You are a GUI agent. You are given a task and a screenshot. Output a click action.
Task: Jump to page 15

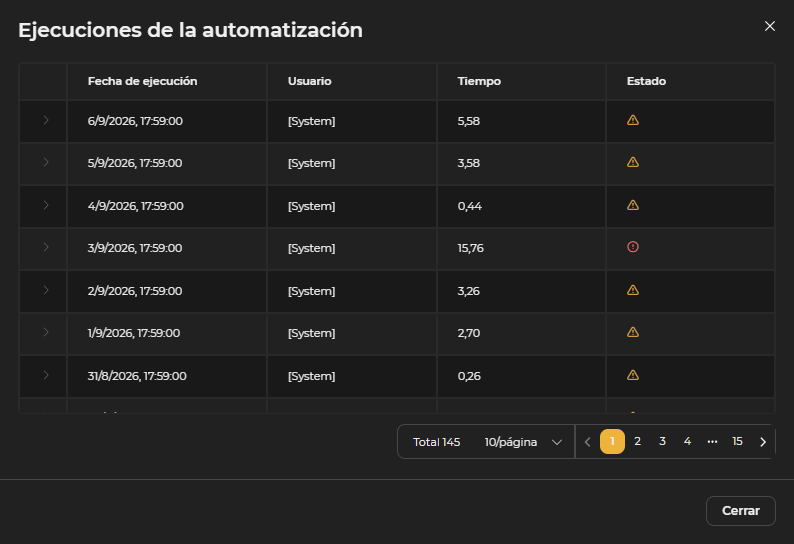click(x=737, y=442)
